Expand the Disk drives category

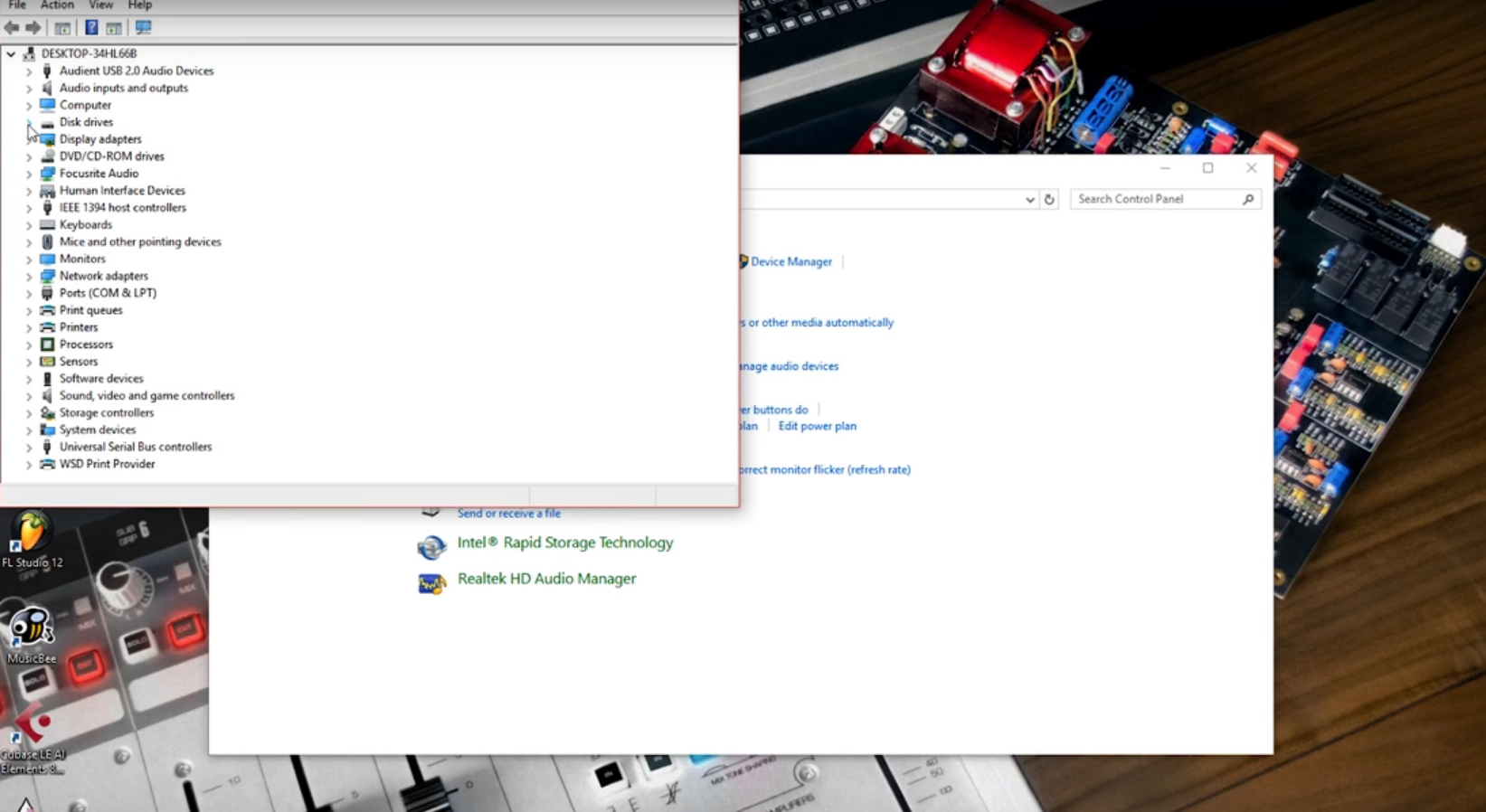(x=28, y=122)
